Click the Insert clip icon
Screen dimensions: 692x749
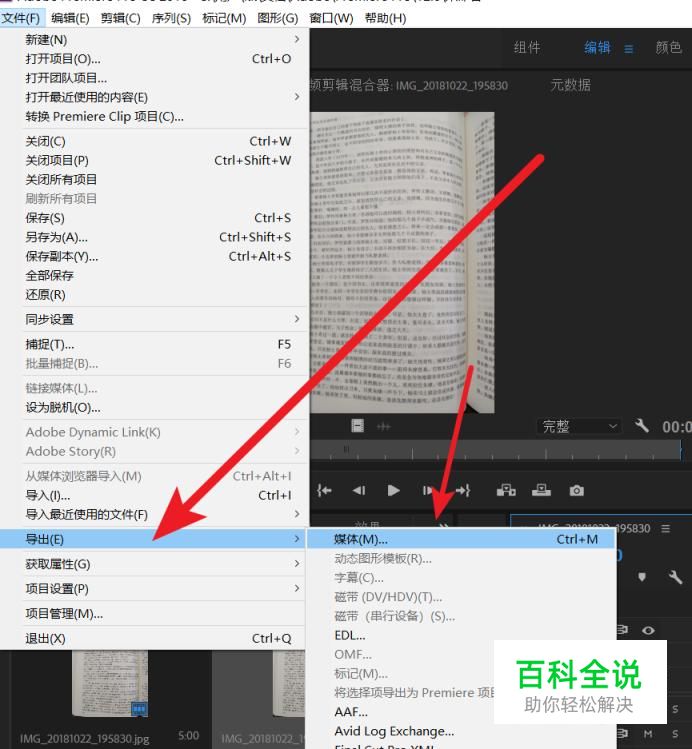pos(506,490)
